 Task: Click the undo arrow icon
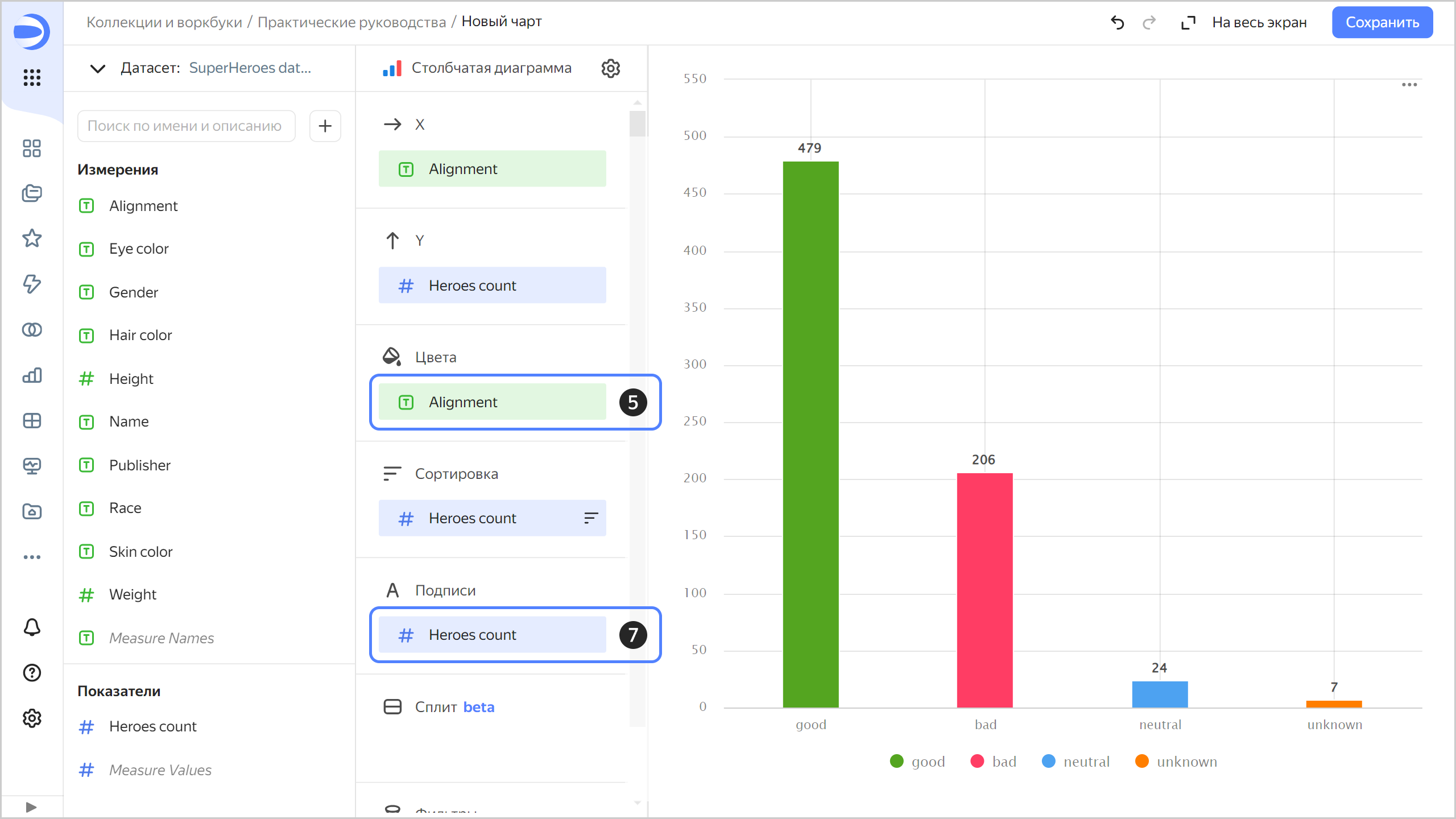1117,23
